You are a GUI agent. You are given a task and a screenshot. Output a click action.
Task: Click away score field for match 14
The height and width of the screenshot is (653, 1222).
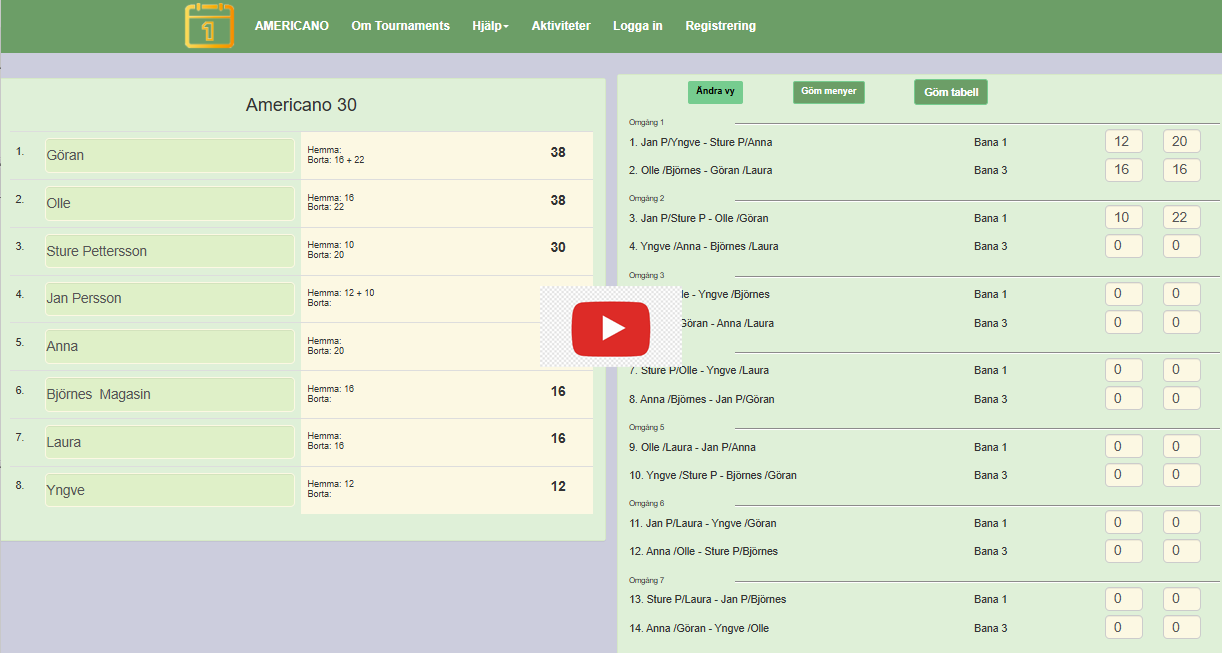1181,628
